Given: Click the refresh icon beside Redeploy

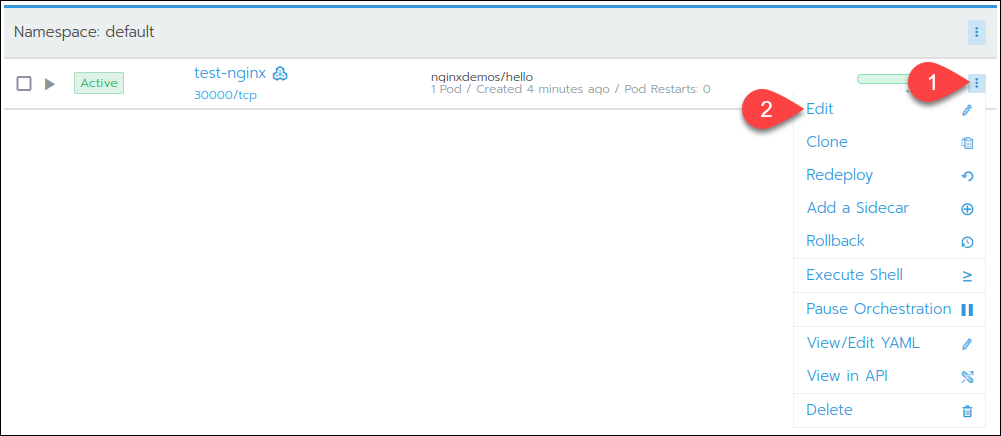Looking at the screenshot, I should [x=967, y=176].
